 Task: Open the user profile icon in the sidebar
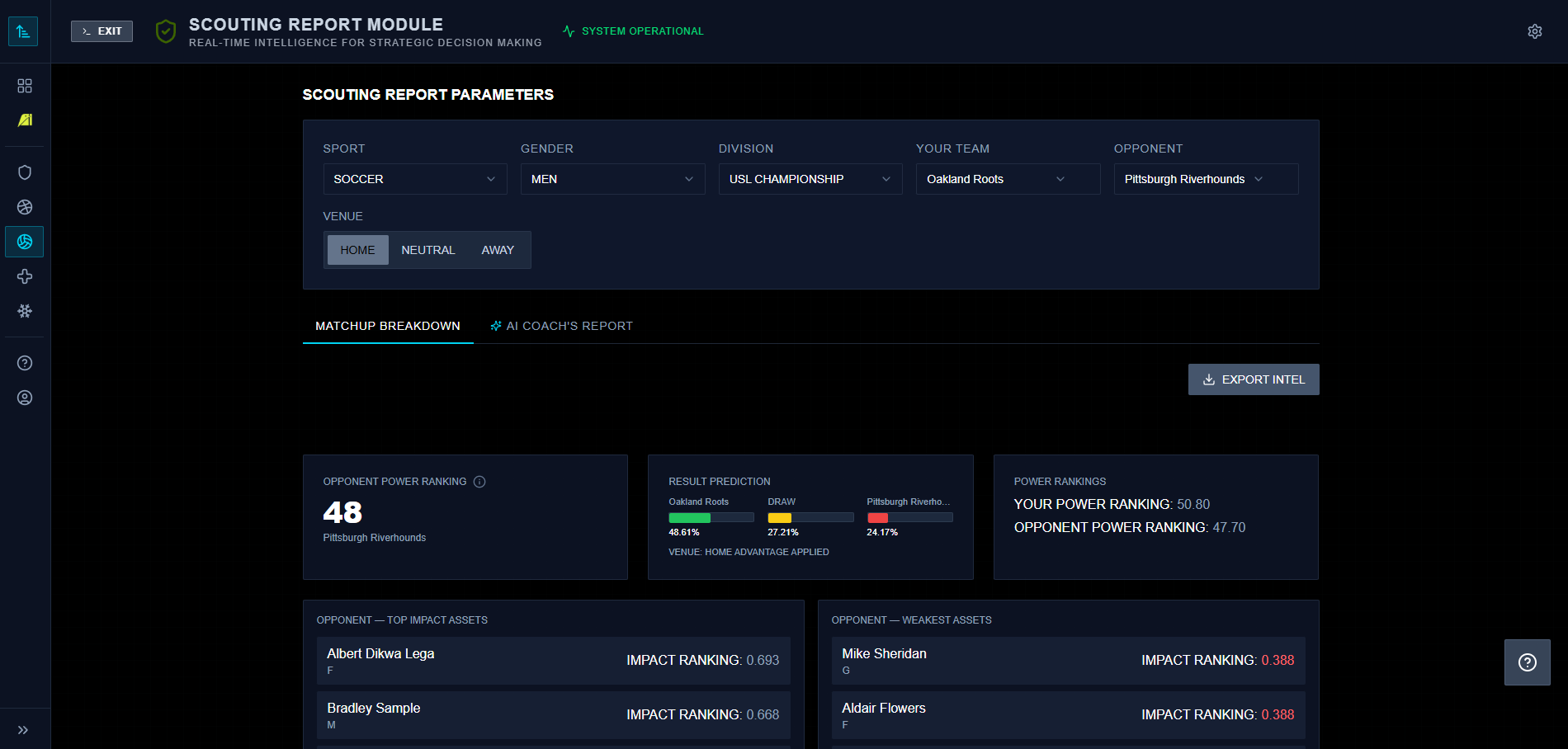[x=25, y=398]
